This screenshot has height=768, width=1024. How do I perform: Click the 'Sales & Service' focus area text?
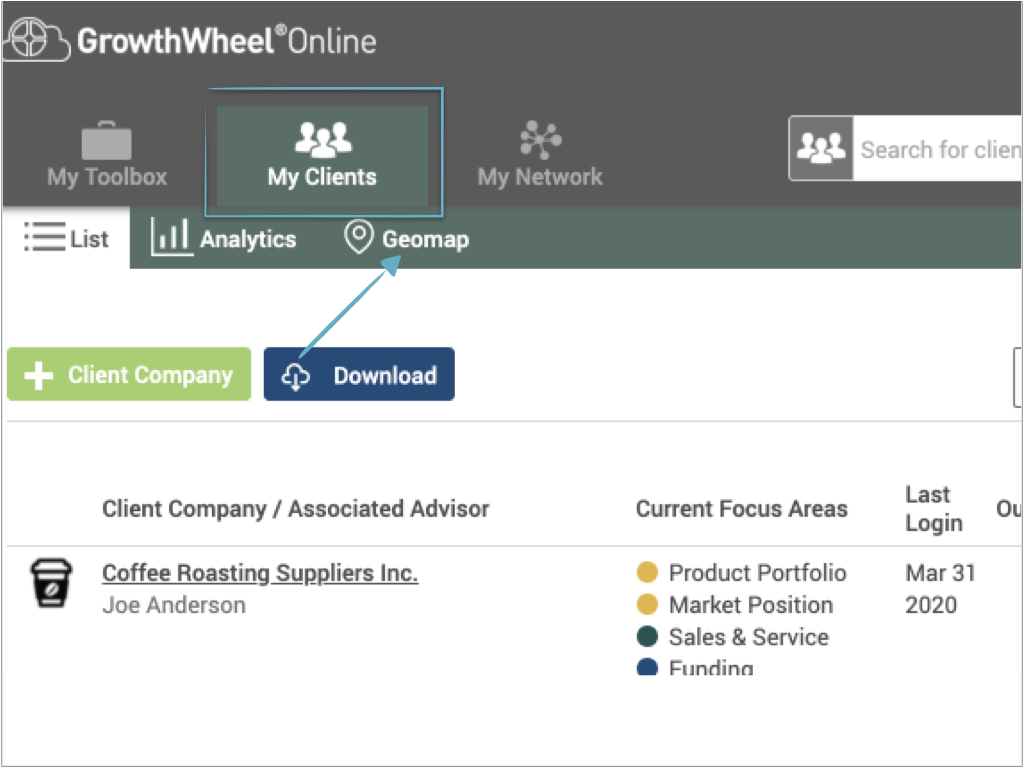[749, 637]
